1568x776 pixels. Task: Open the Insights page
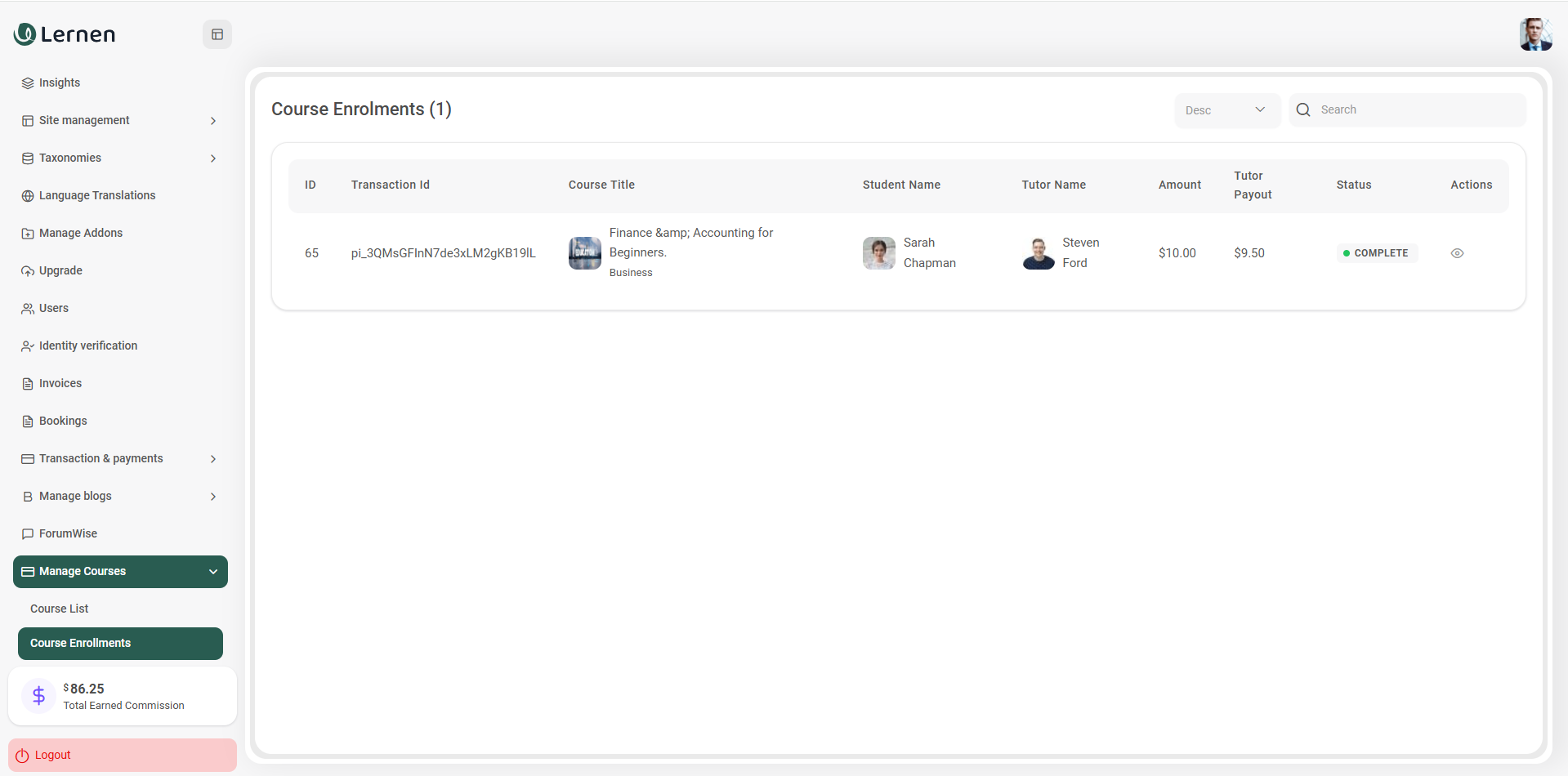click(x=60, y=83)
